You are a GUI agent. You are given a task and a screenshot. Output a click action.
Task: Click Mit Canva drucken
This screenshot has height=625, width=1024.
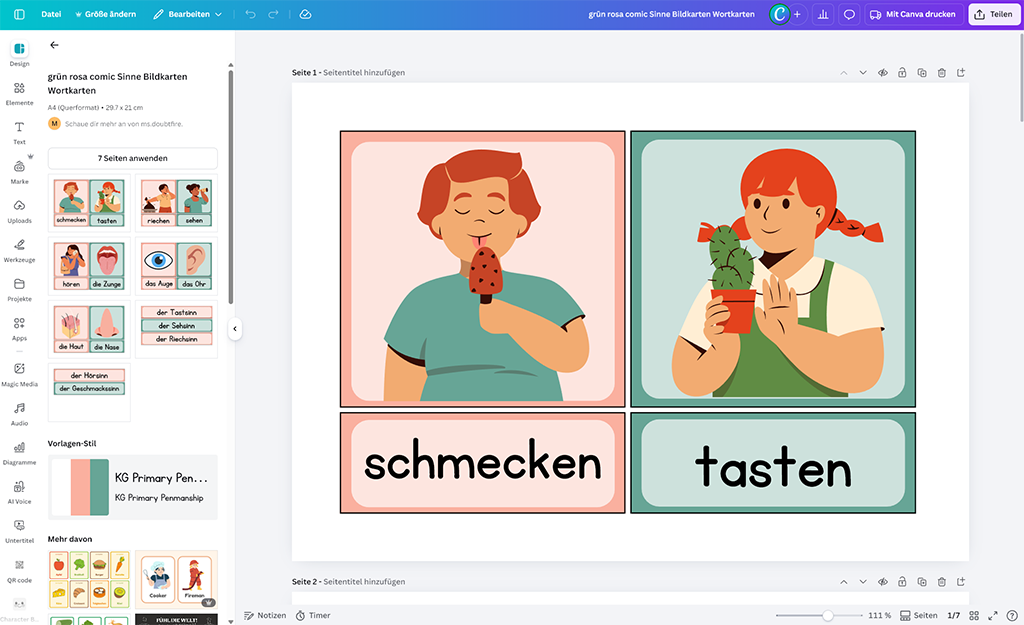click(914, 14)
